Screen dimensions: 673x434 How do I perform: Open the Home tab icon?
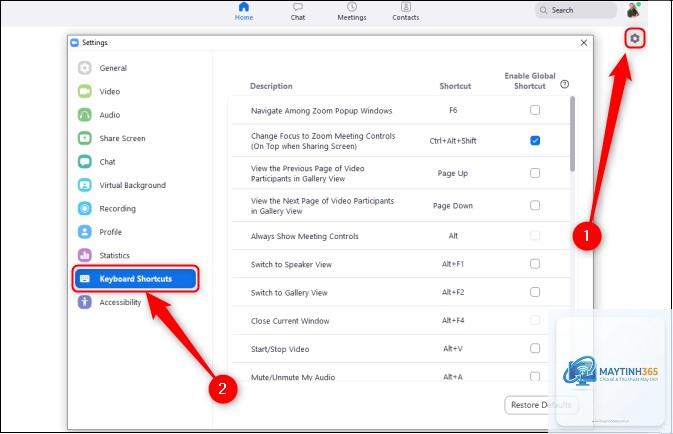click(244, 7)
